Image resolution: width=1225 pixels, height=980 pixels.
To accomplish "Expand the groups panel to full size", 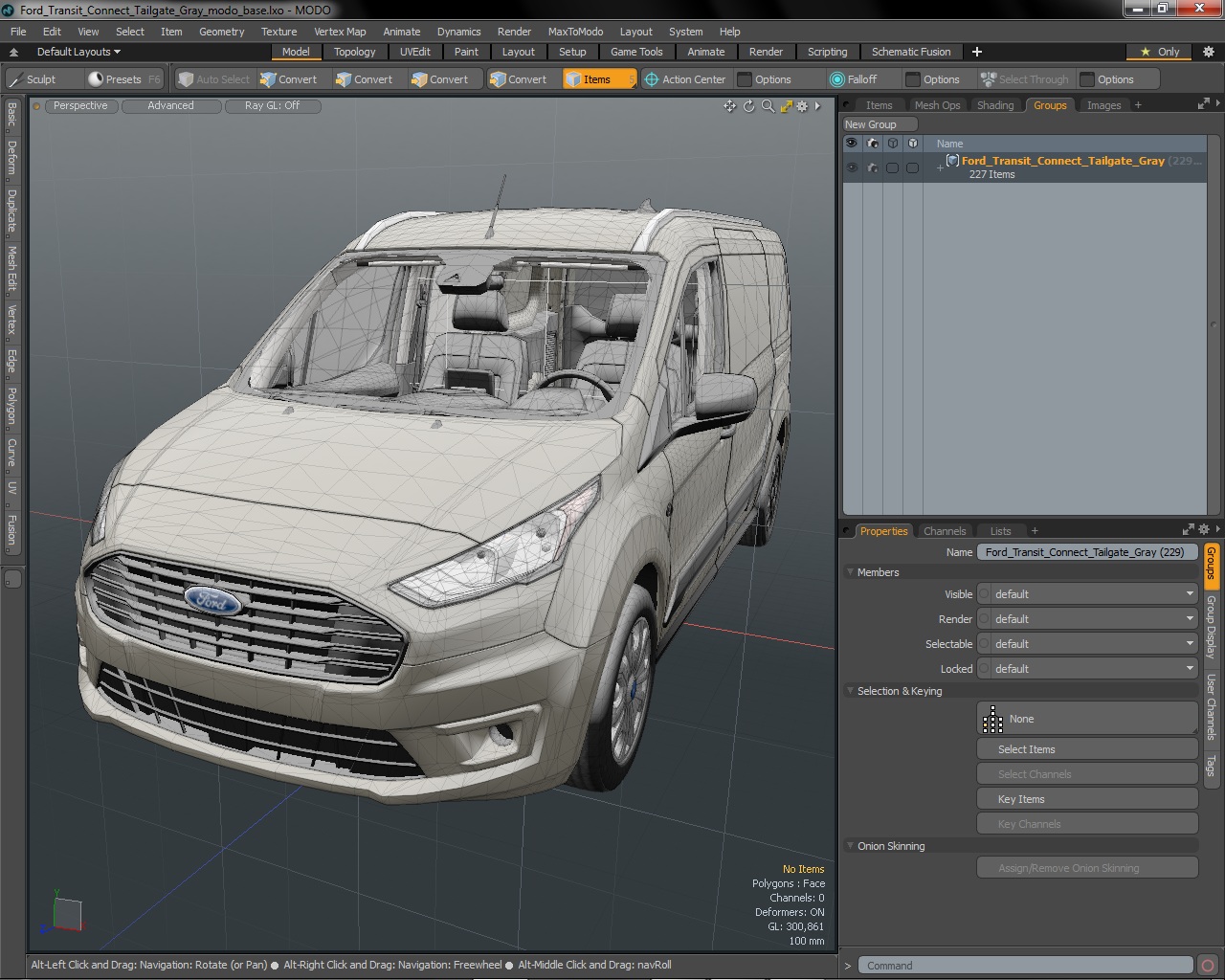I will (1203, 103).
